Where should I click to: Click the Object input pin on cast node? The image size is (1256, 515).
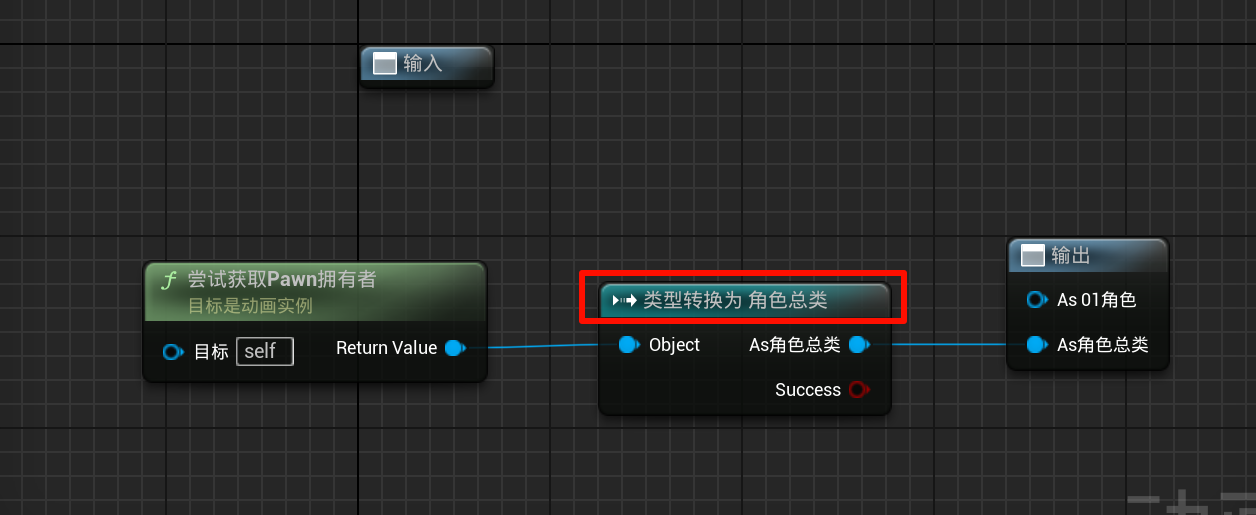(x=629, y=345)
